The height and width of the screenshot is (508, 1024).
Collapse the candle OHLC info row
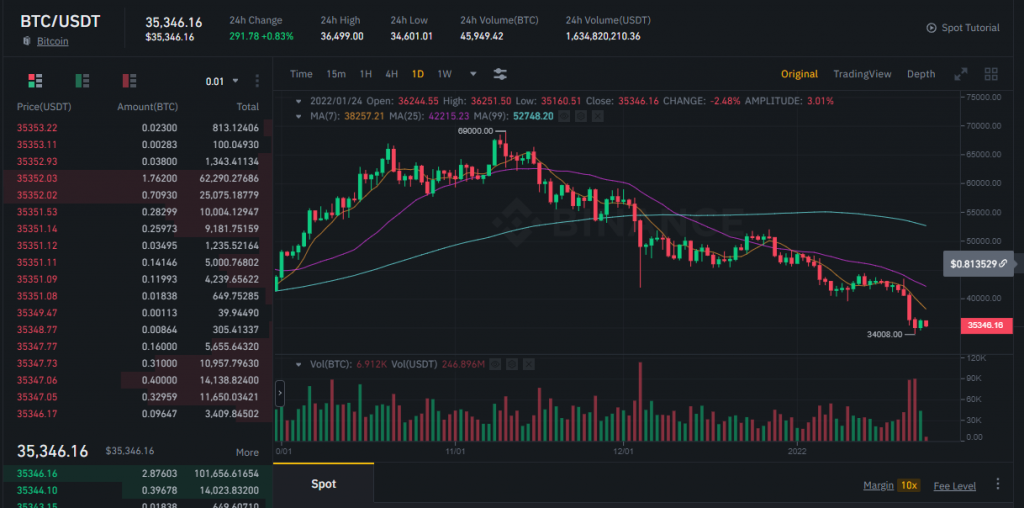299,101
